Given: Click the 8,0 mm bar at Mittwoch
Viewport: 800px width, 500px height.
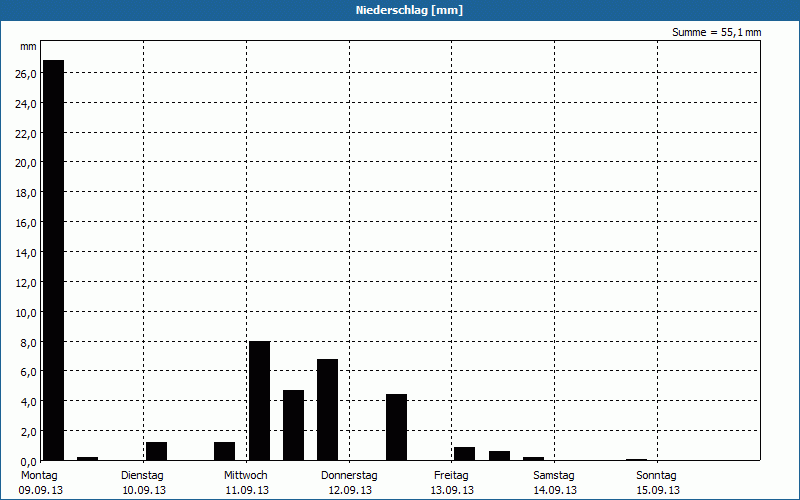Looking at the screenshot, I should [259, 401].
